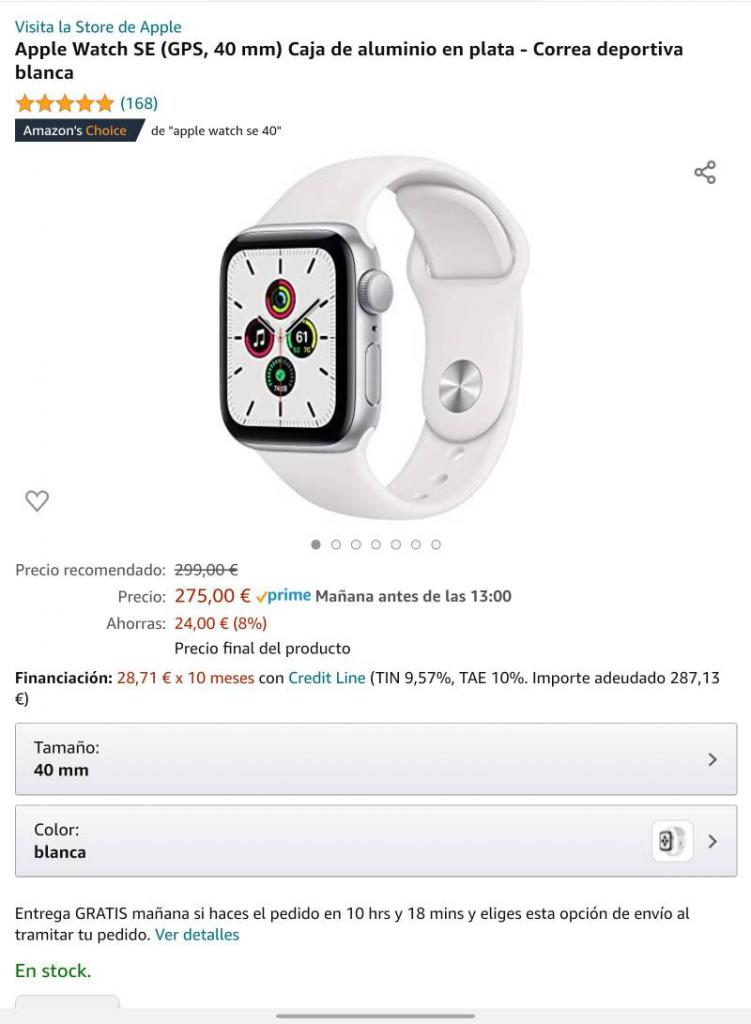Open color options via the chevron arrow
Image resolution: width=751 pixels, height=1024 pixels.
[x=712, y=841]
